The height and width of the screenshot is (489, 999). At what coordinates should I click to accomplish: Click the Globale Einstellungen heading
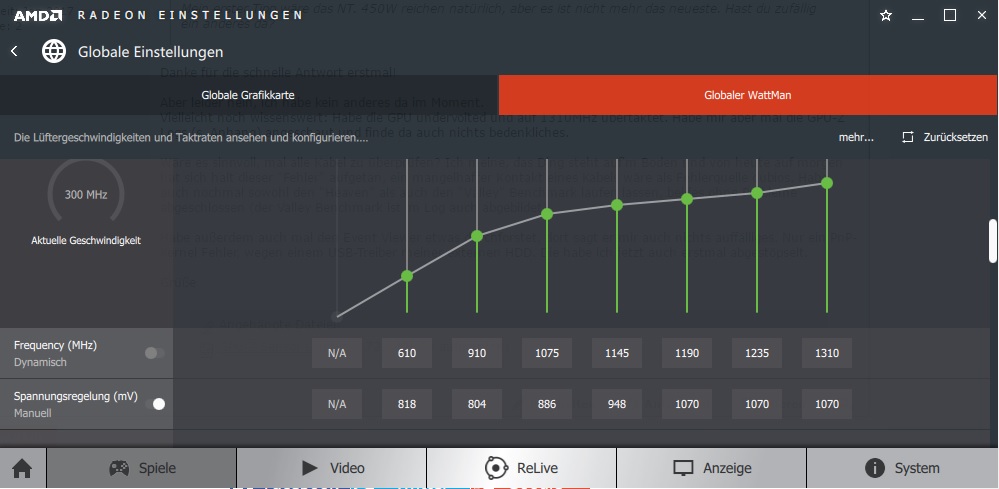point(150,52)
